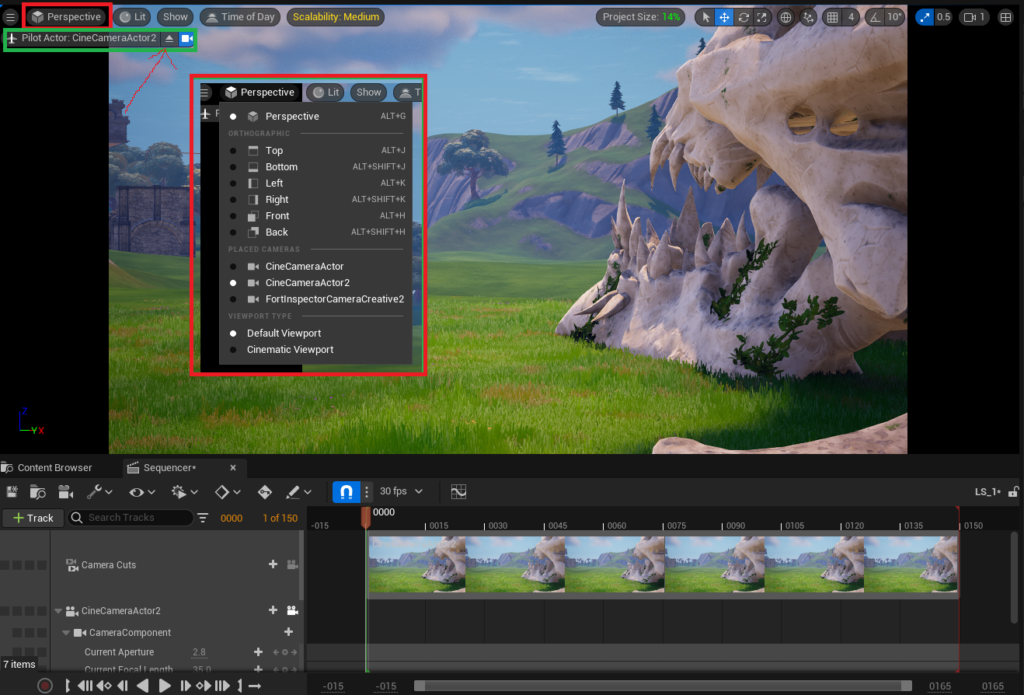Image resolution: width=1024 pixels, height=695 pixels.
Task: Click the add Track button
Action: (x=33, y=518)
